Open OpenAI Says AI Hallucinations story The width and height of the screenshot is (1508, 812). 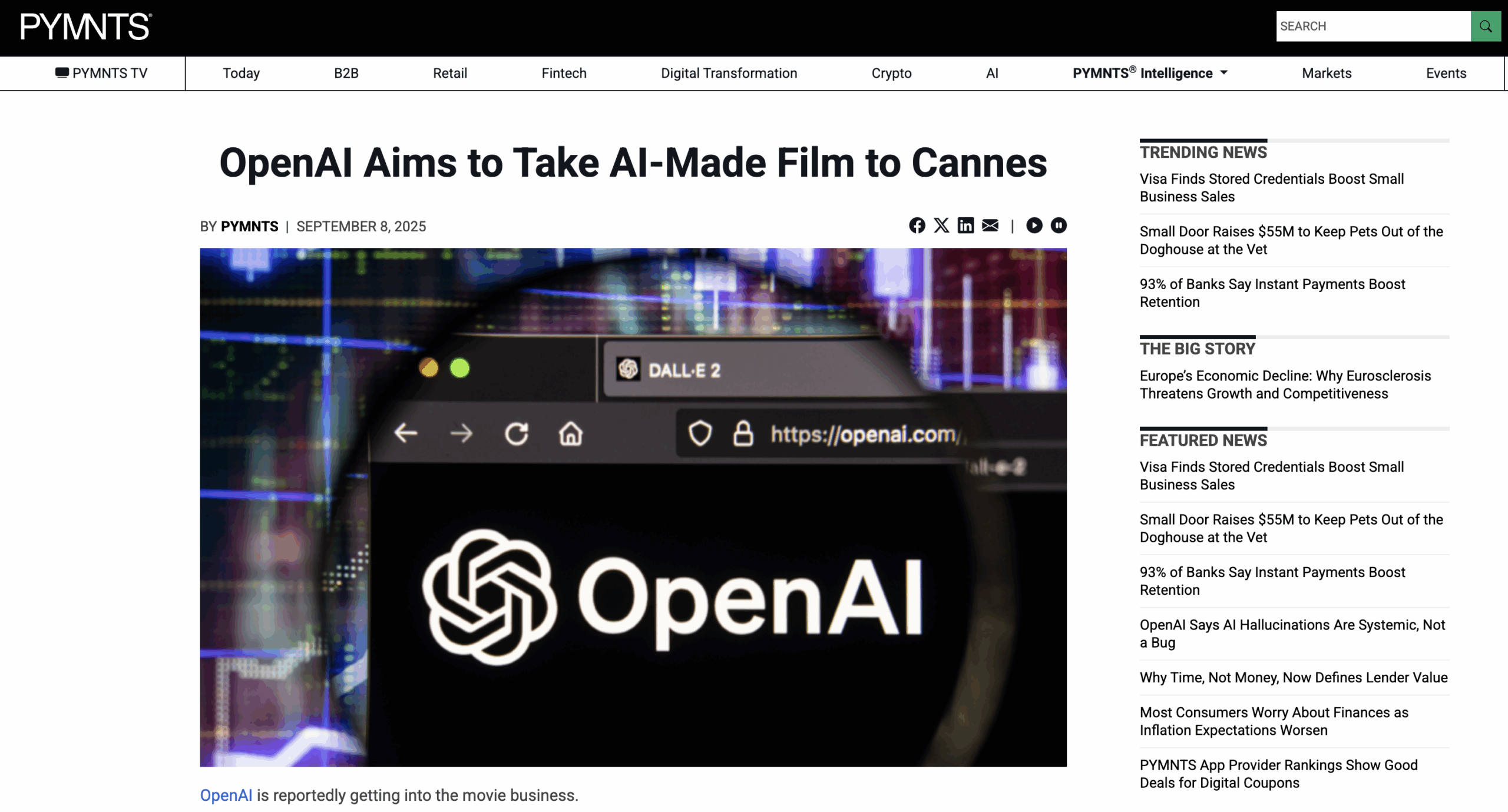coord(1292,633)
